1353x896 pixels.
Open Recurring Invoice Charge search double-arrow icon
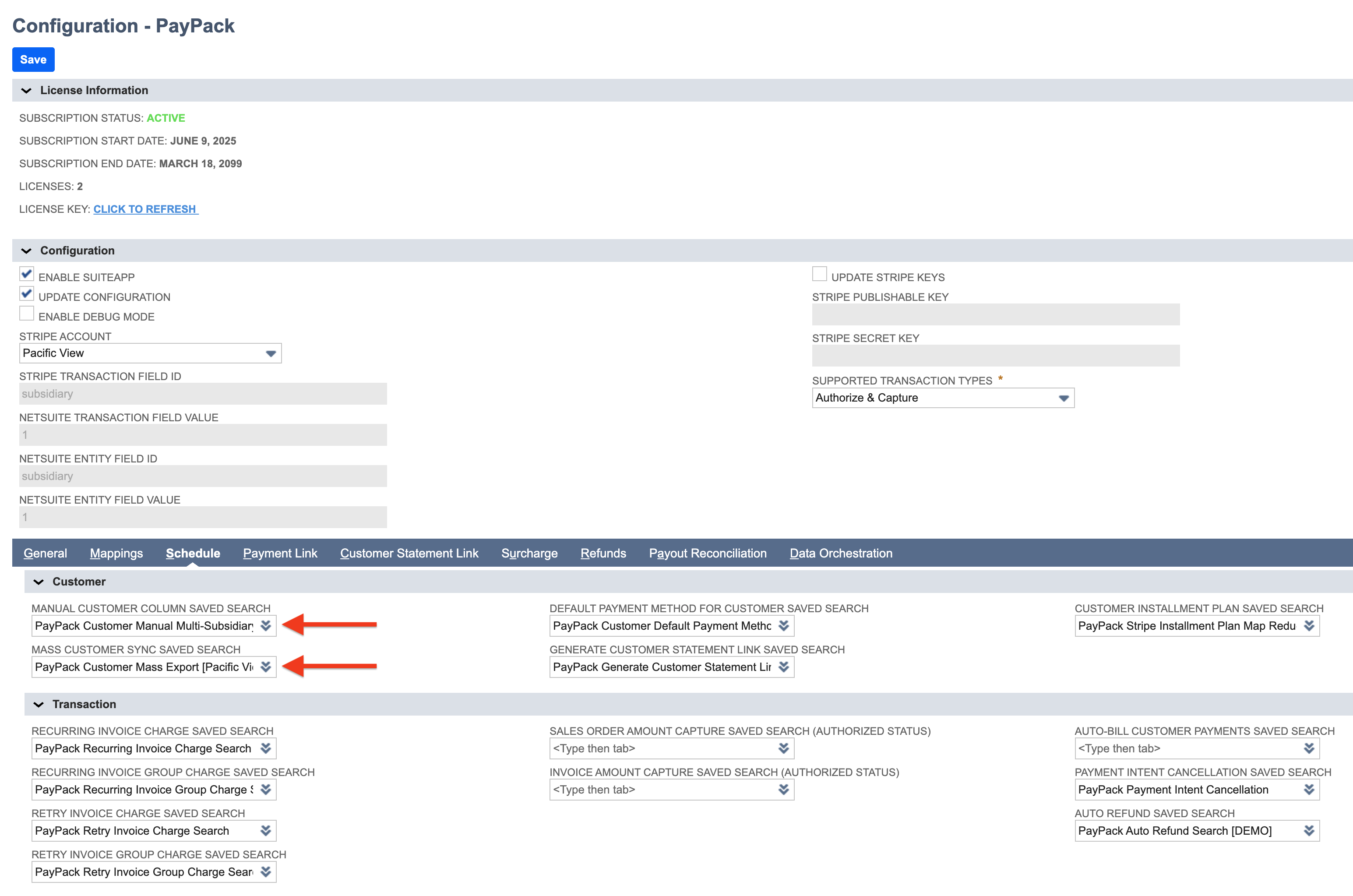pyautogui.click(x=266, y=748)
